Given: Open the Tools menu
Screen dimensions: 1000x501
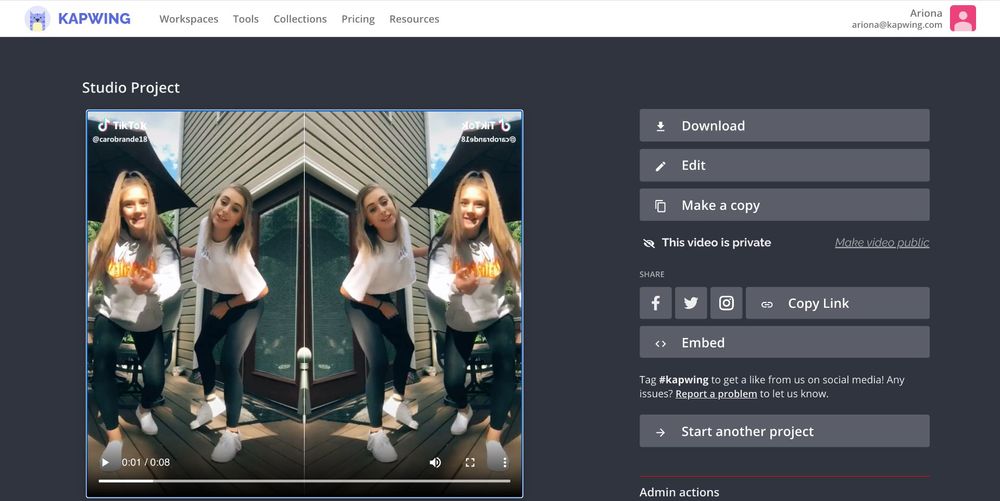Looking at the screenshot, I should pyautogui.click(x=246, y=19).
